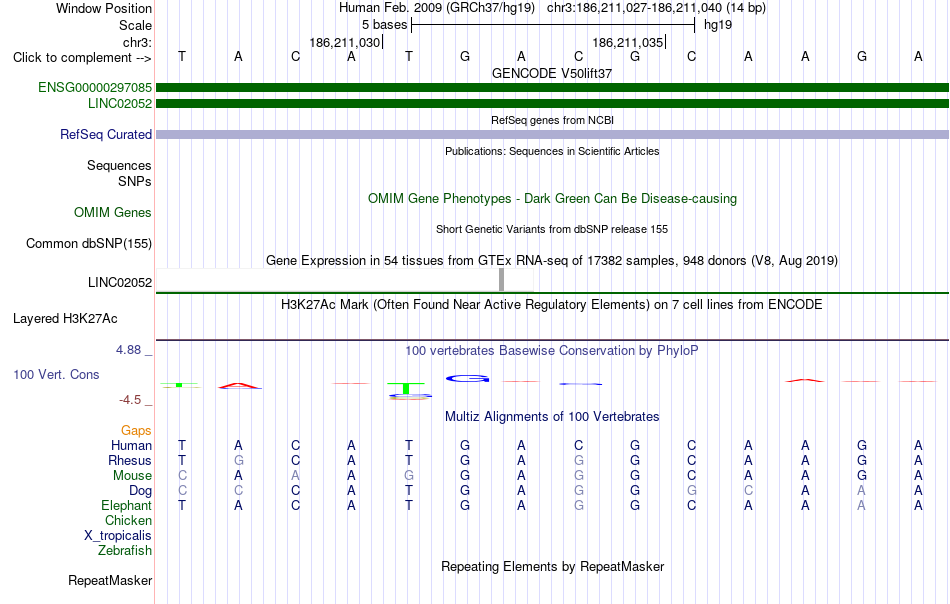Screen dimensions: 950x604
Task: Click the RepeatMasker track label
Action: coord(110,580)
